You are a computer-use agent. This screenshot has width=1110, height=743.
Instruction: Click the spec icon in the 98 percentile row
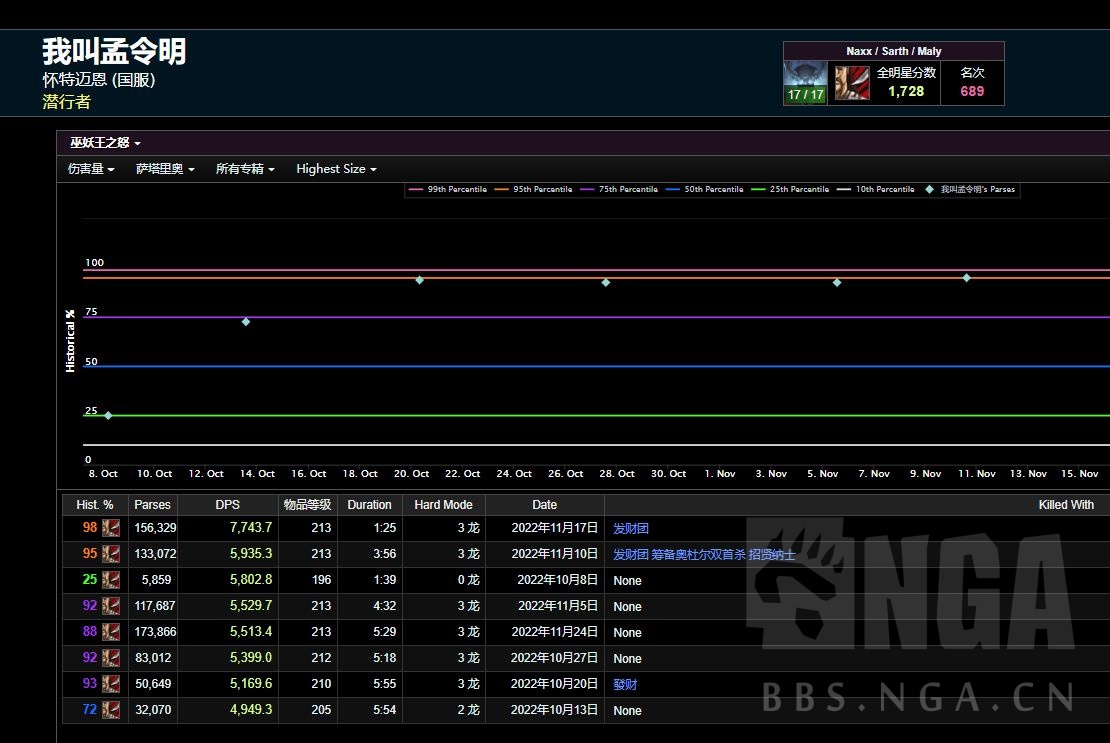coord(111,528)
